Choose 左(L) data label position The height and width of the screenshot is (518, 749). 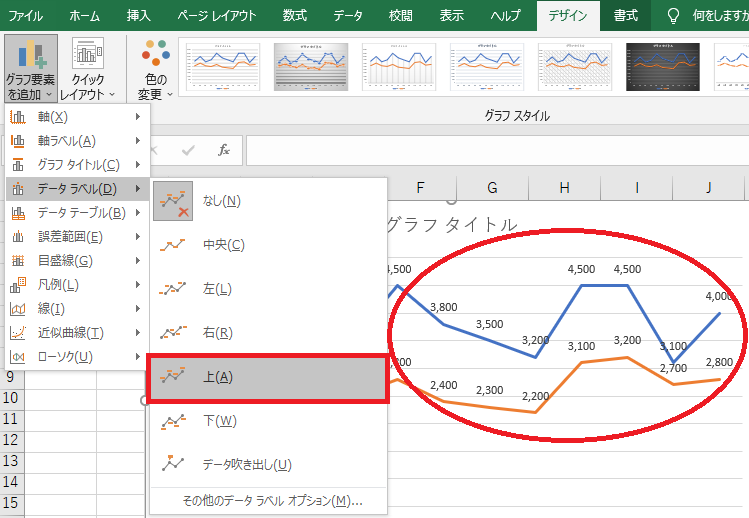268,289
